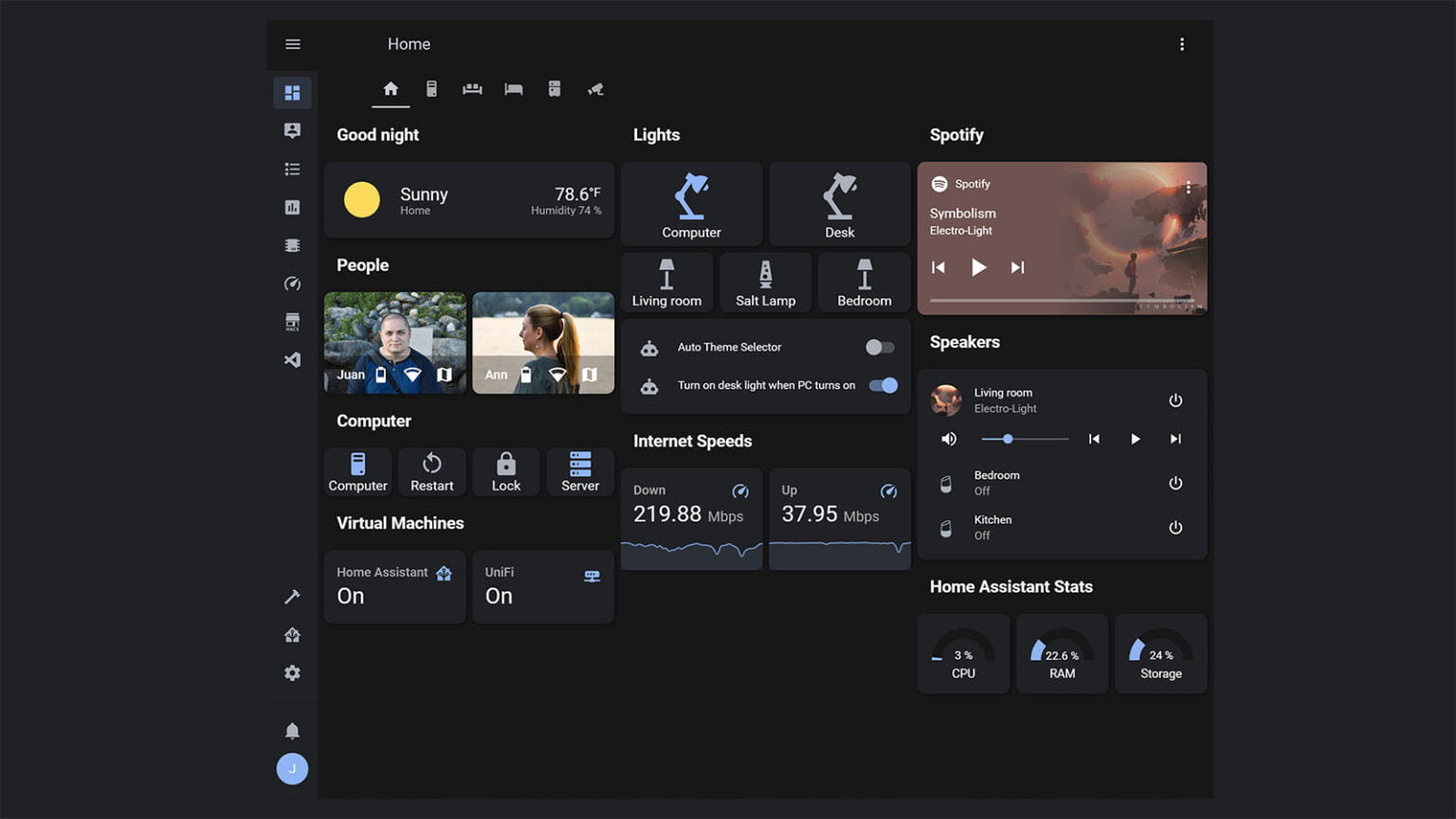
Task: Open the Settings gear in the sidebar
Action: pyautogui.click(x=292, y=673)
